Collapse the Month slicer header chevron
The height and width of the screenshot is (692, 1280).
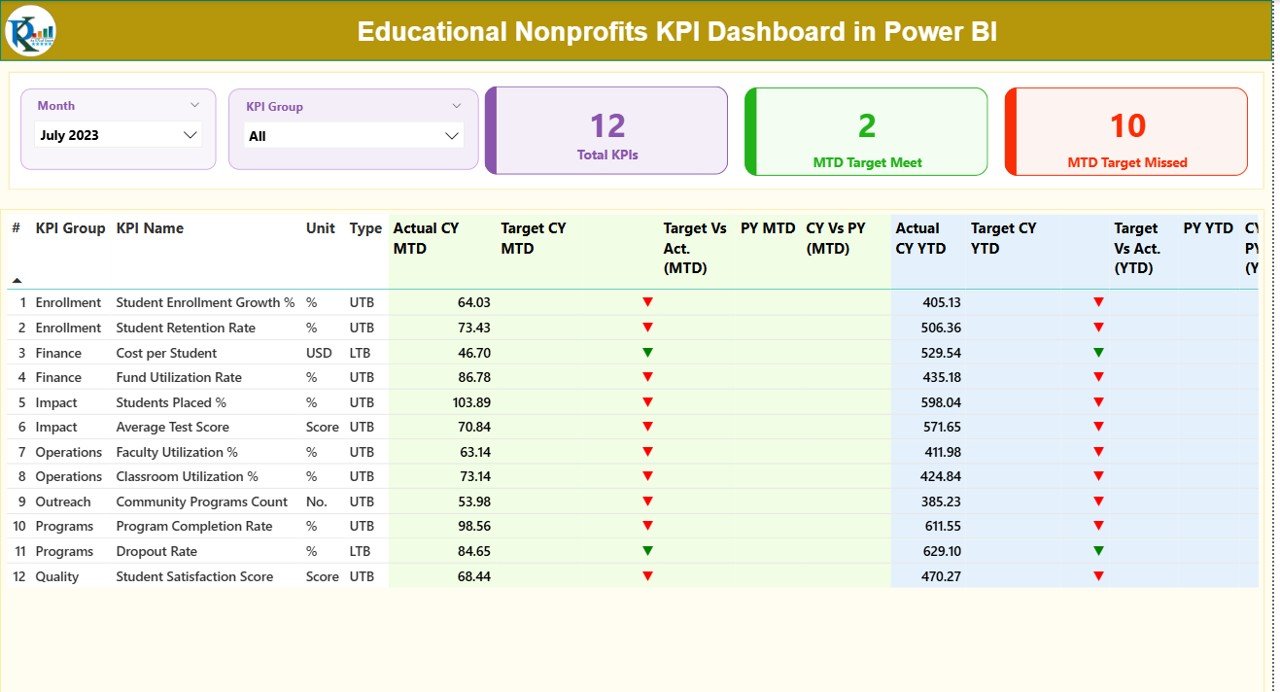click(x=197, y=105)
